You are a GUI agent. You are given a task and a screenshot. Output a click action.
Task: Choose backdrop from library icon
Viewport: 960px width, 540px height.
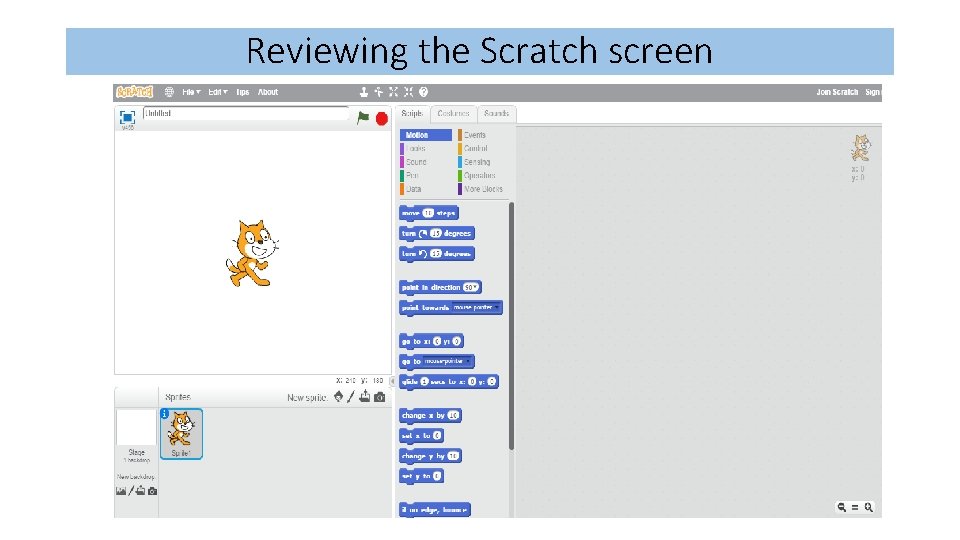click(121, 491)
